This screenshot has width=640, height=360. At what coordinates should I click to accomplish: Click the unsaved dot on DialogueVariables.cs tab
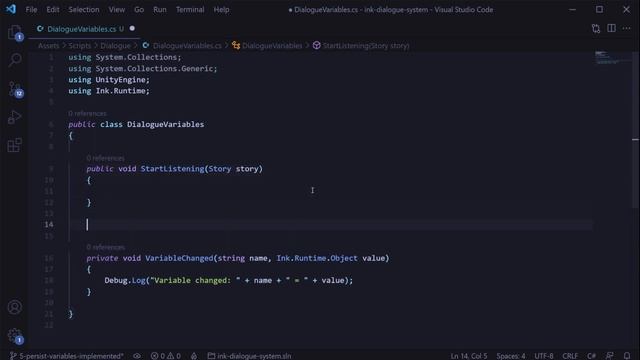click(132, 29)
